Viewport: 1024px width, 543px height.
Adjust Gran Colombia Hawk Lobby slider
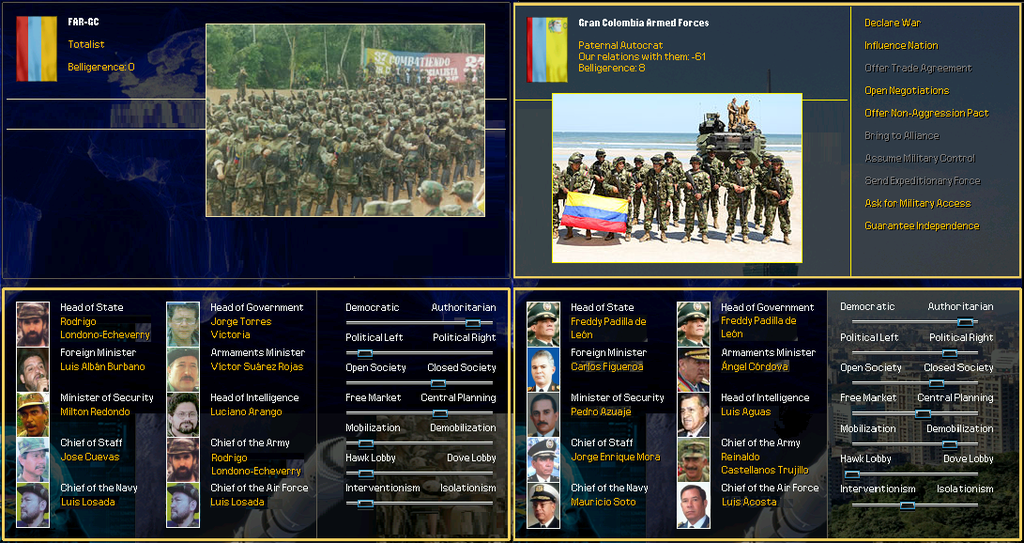point(852,474)
